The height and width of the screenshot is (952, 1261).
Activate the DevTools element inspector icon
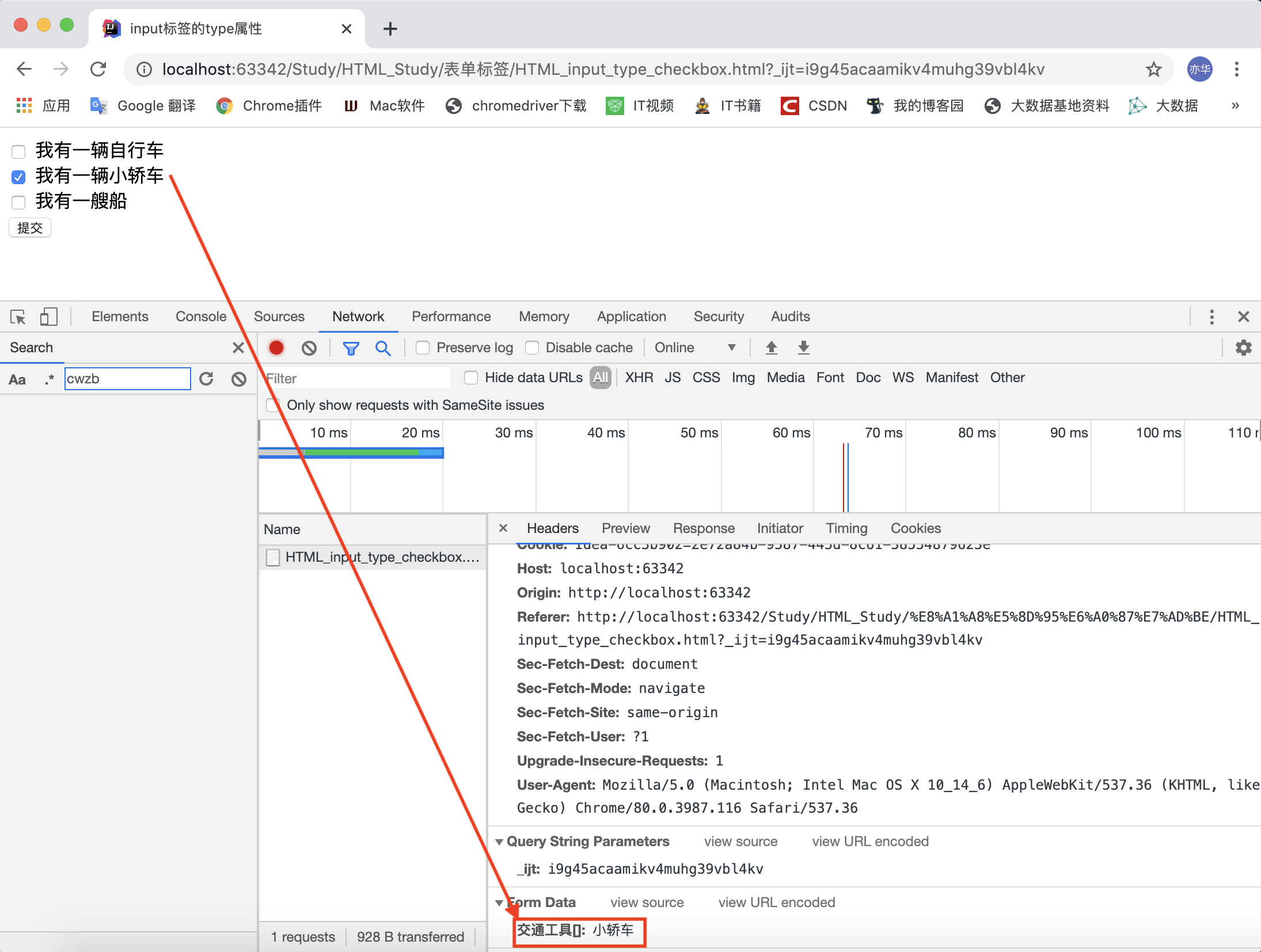coord(18,317)
